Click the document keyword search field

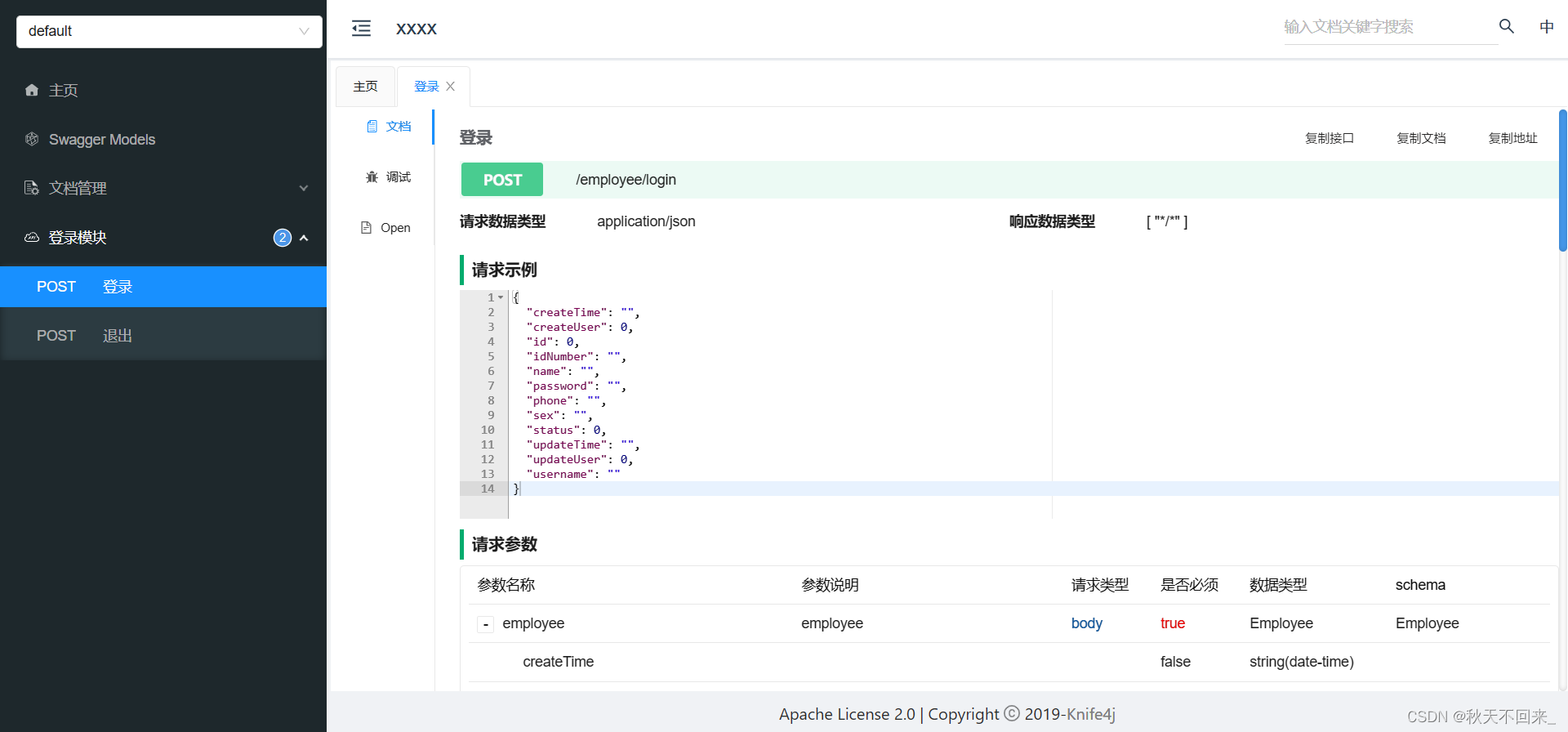coord(1390,27)
